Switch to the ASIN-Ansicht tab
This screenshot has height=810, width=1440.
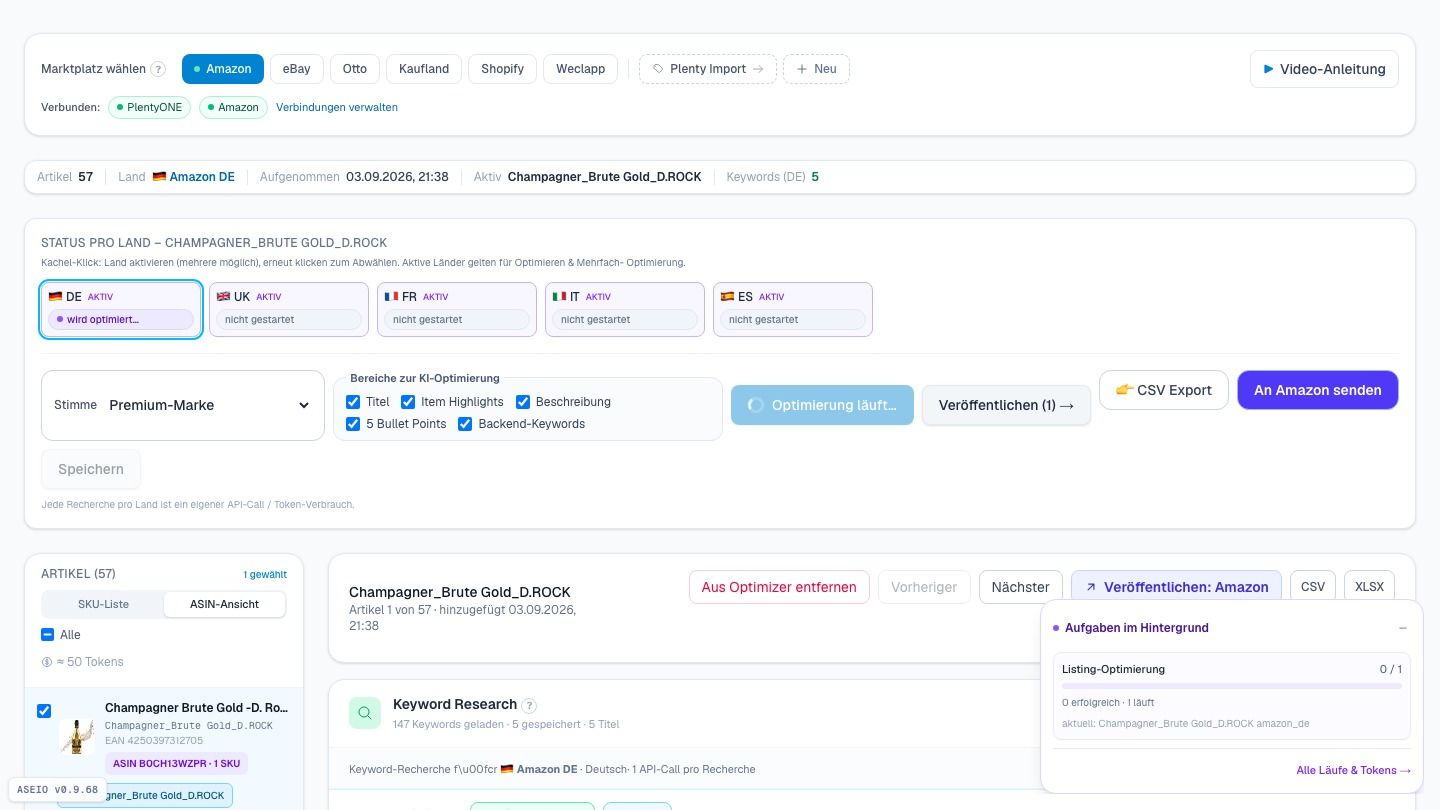[224, 604]
